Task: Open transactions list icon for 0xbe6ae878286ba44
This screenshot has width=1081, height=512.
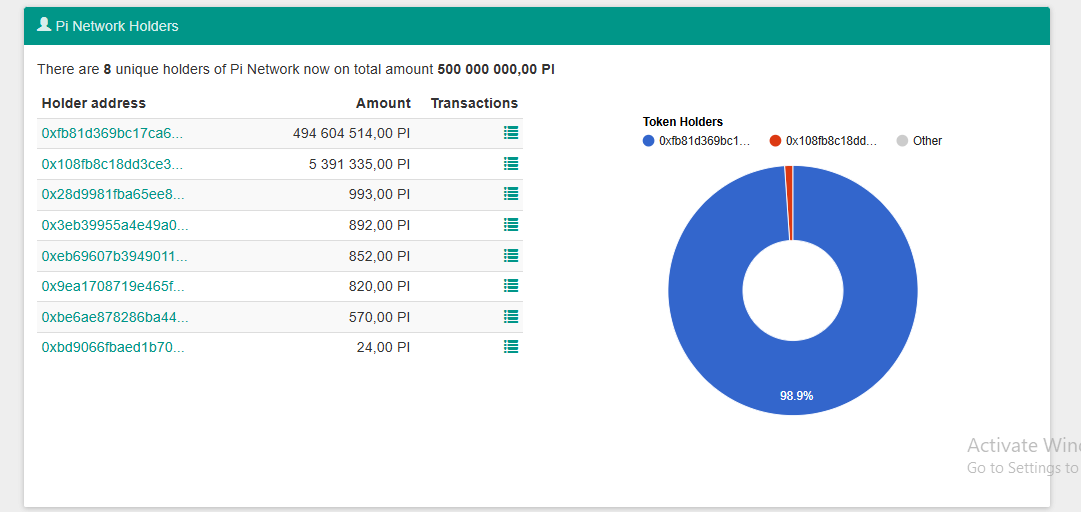Action: pos(511,316)
